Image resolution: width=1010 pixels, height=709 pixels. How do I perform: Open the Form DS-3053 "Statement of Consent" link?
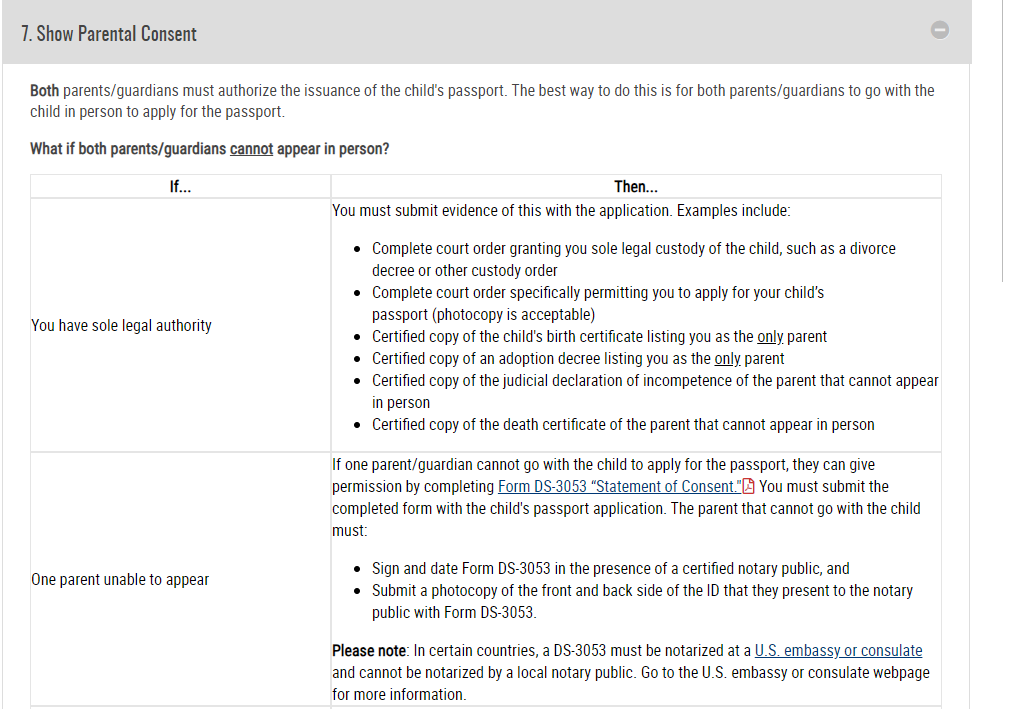[x=620, y=486]
